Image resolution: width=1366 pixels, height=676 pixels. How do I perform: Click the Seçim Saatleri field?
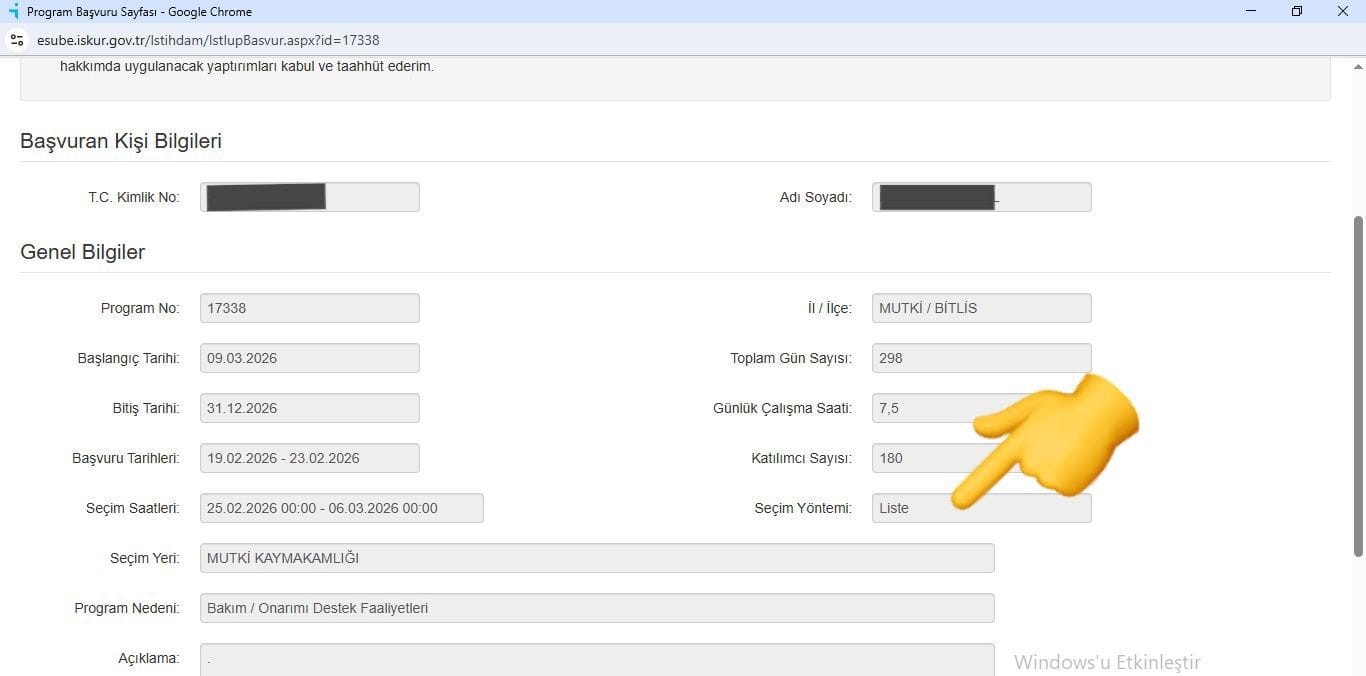coord(341,508)
